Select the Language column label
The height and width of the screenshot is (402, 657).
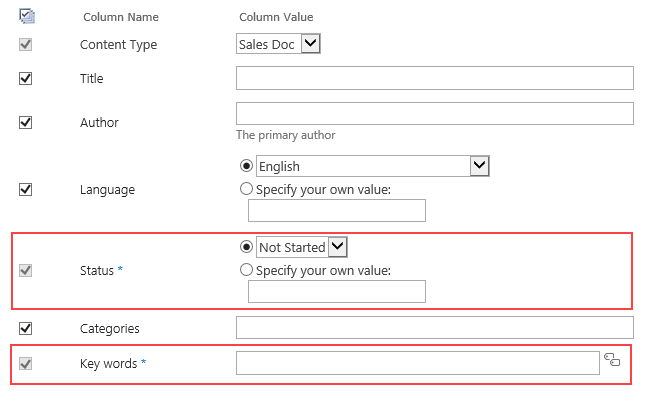click(107, 190)
